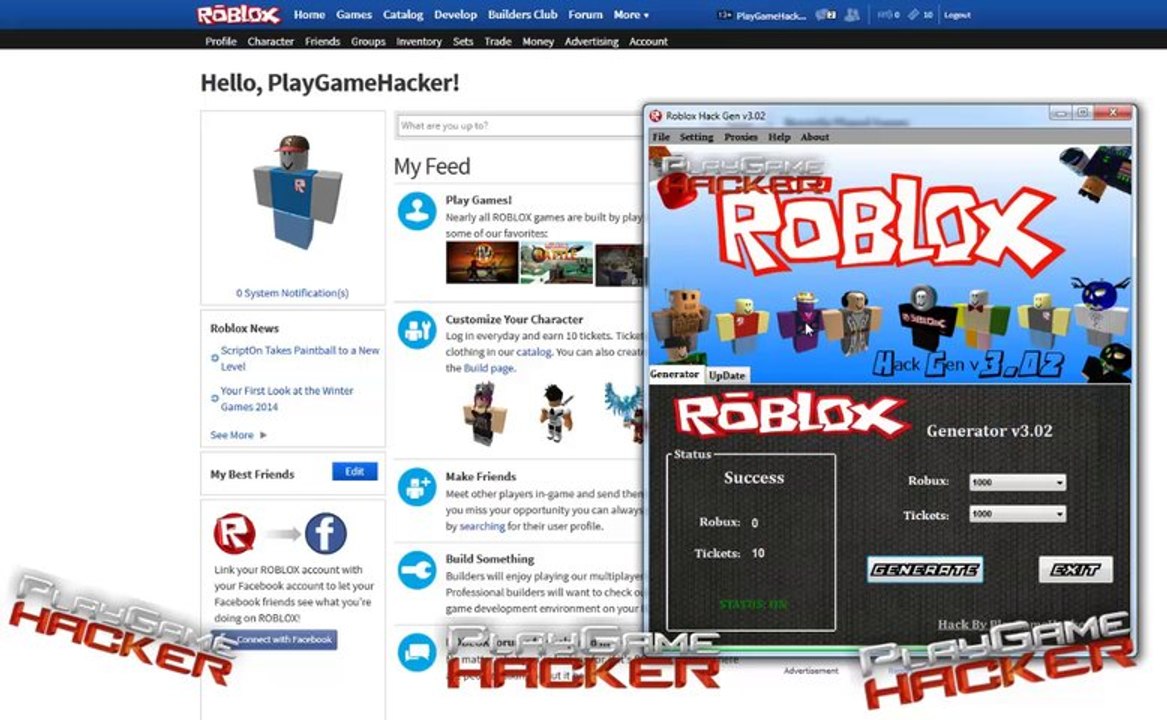This screenshot has width=1167, height=720.
Task: Select the black-haired character thumbnail
Action: click(555, 413)
